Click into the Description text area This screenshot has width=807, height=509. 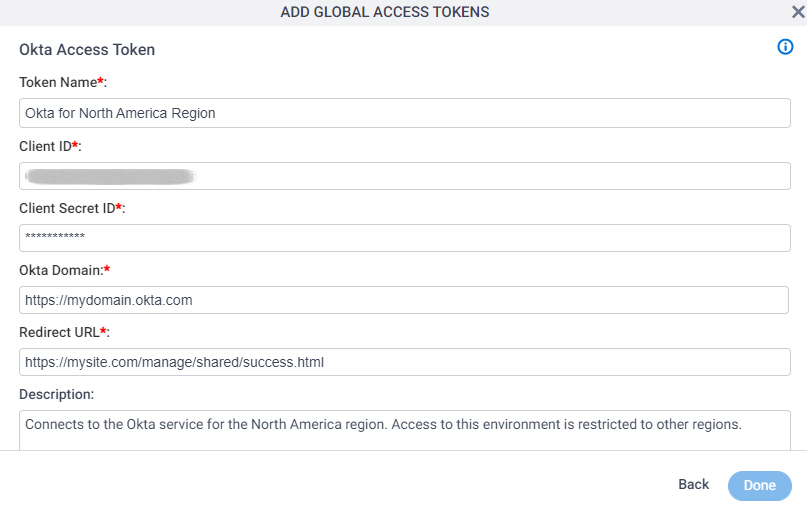click(x=405, y=430)
